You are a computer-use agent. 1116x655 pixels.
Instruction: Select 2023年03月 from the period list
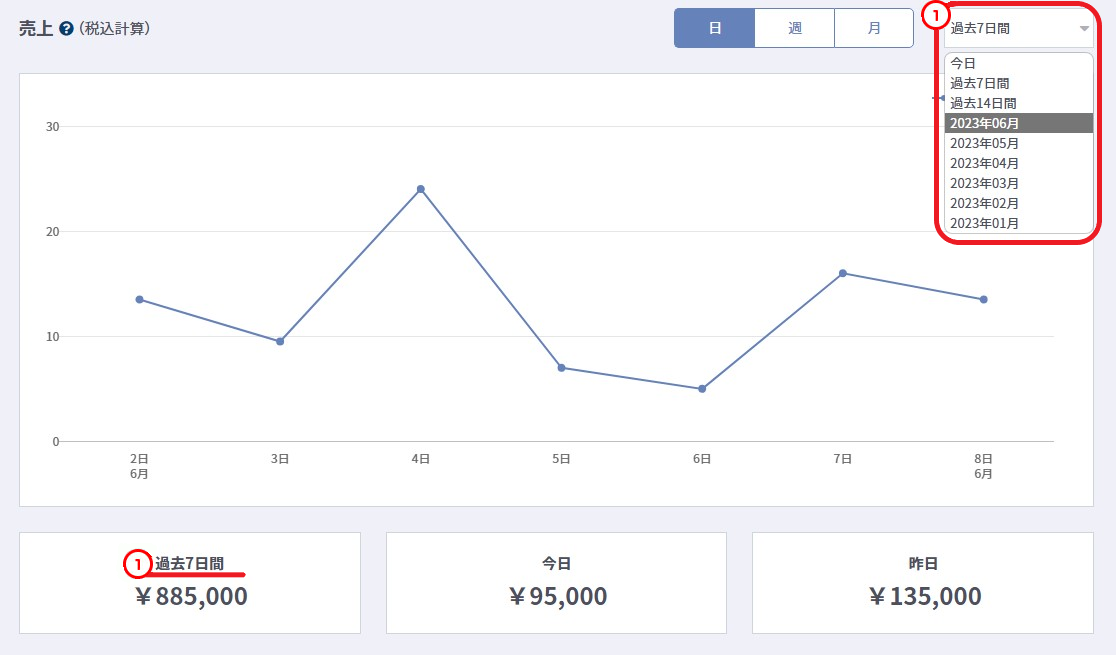tap(984, 183)
